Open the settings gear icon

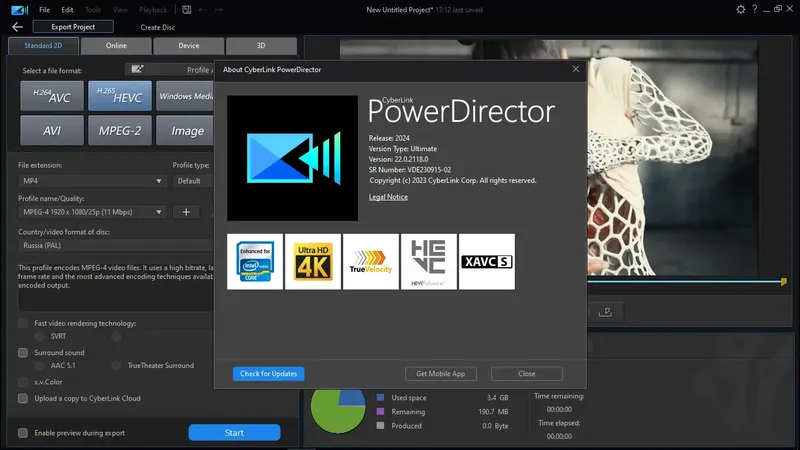(x=740, y=9)
